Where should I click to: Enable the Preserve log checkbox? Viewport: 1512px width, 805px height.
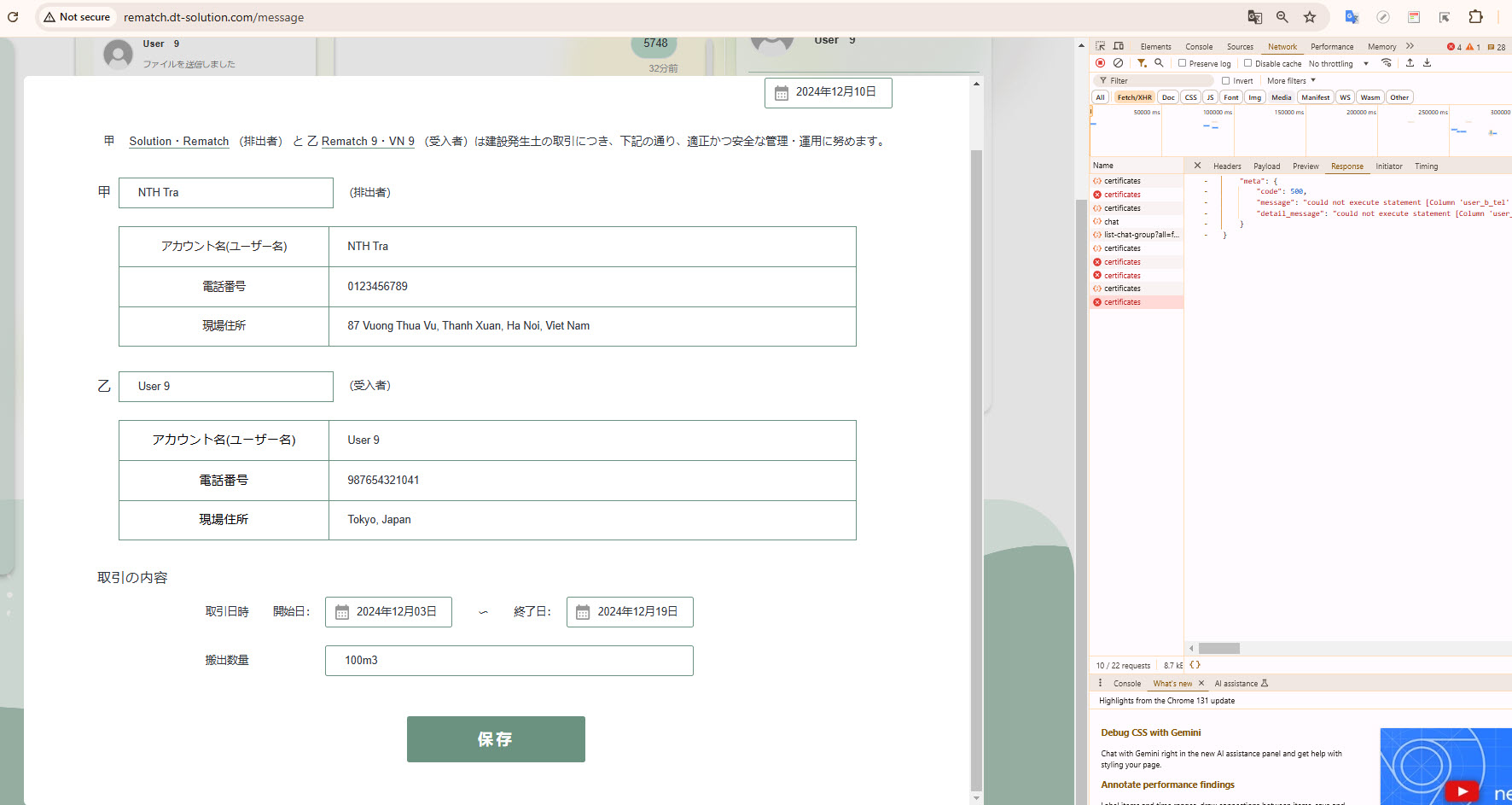point(1183,63)
